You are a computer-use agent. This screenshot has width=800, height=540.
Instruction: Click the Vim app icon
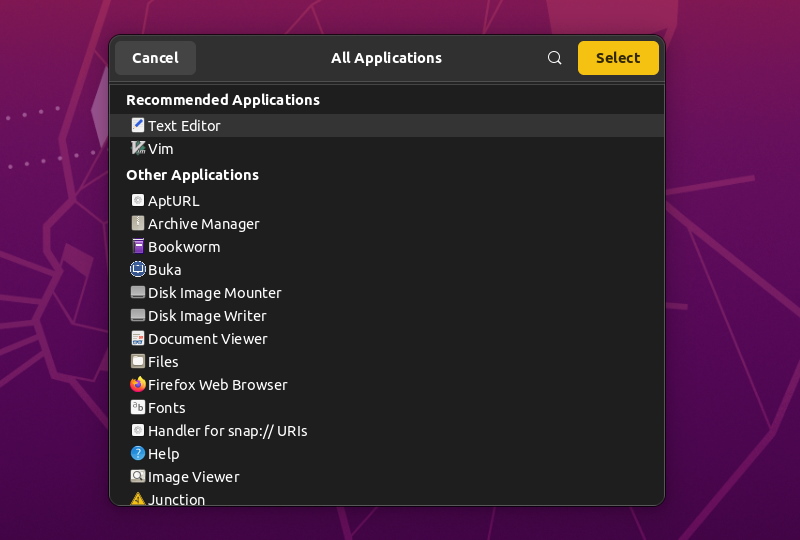click(138, 148)
